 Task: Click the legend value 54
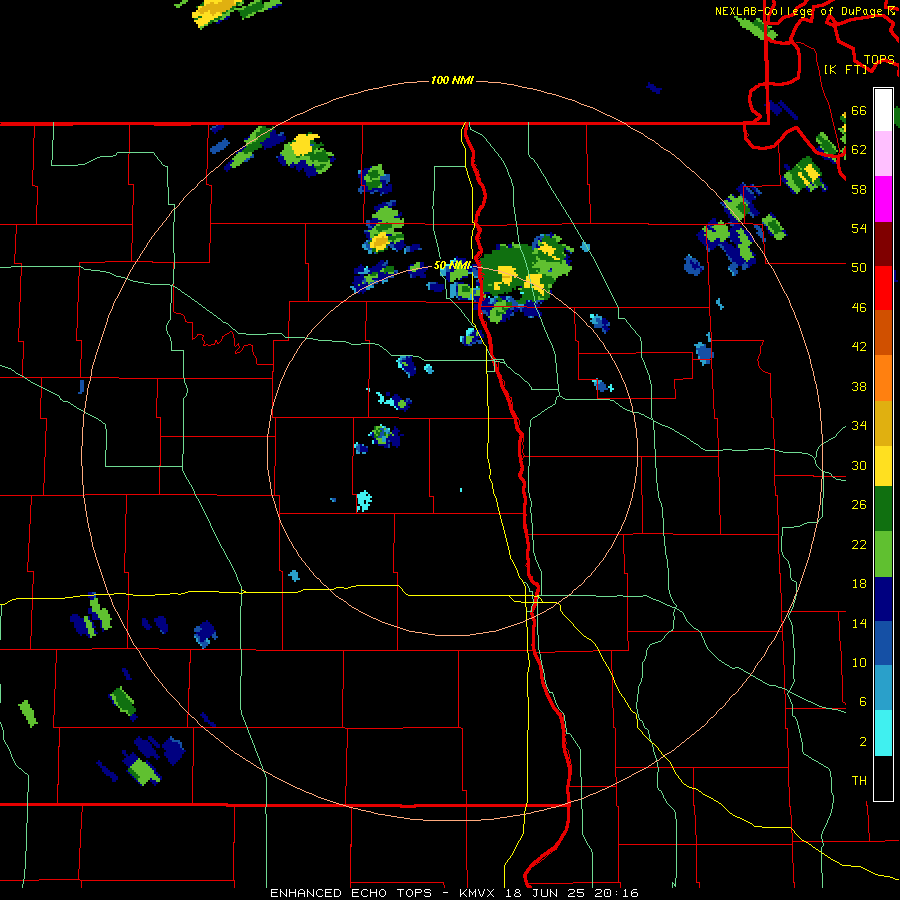pyautogui.click(x=859, y=228)
